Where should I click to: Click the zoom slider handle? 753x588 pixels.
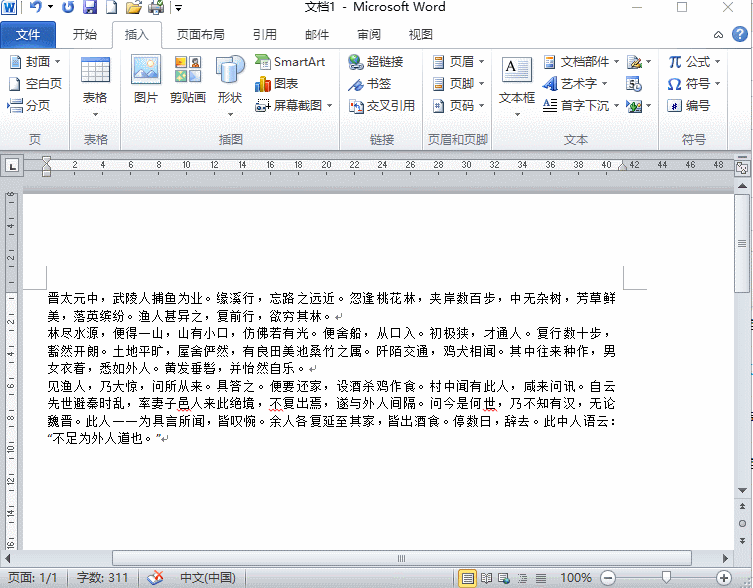pyautogui.click(x=666, y=577)
